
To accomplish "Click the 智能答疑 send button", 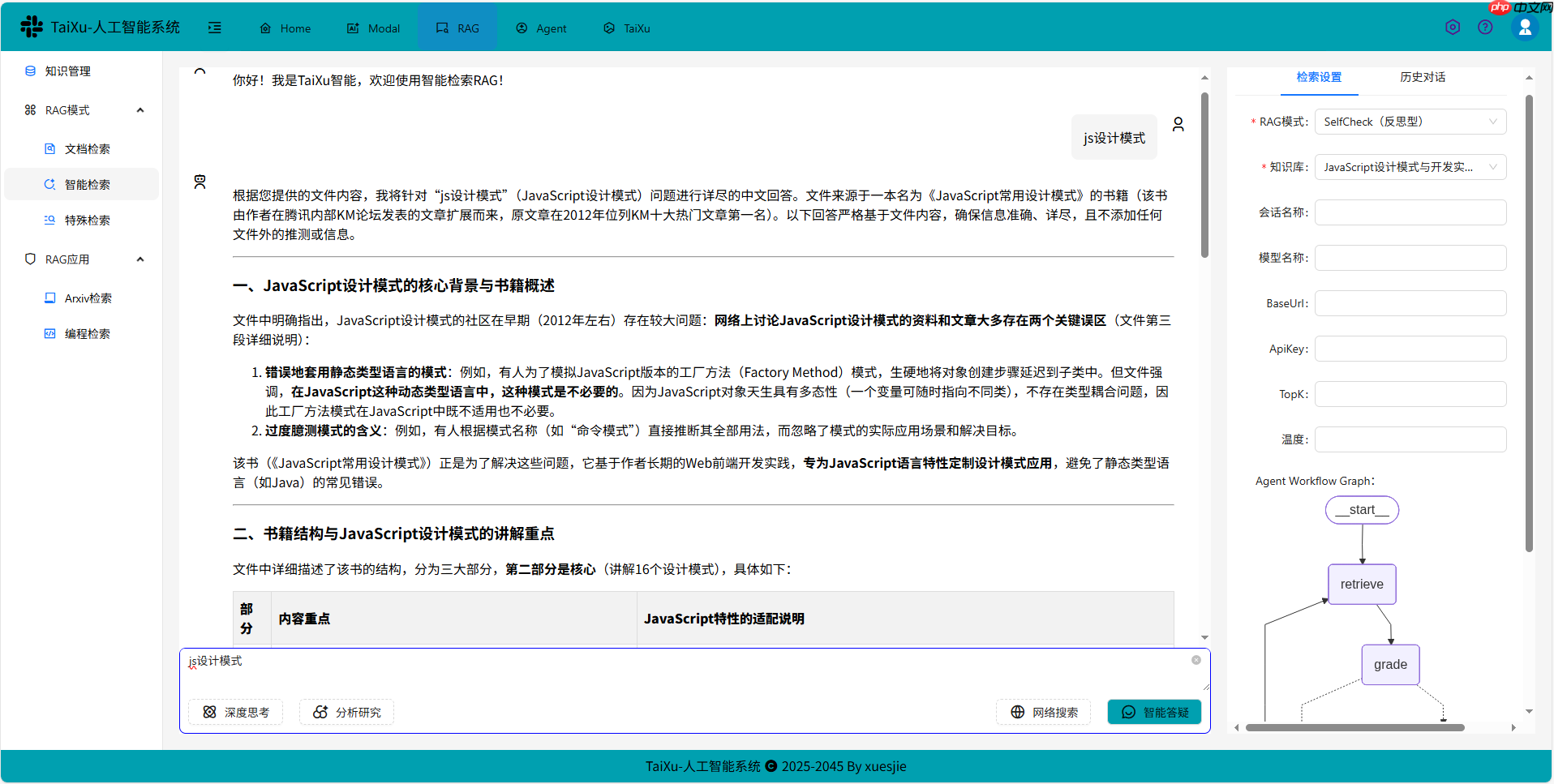I will (x=1153, y=712).
